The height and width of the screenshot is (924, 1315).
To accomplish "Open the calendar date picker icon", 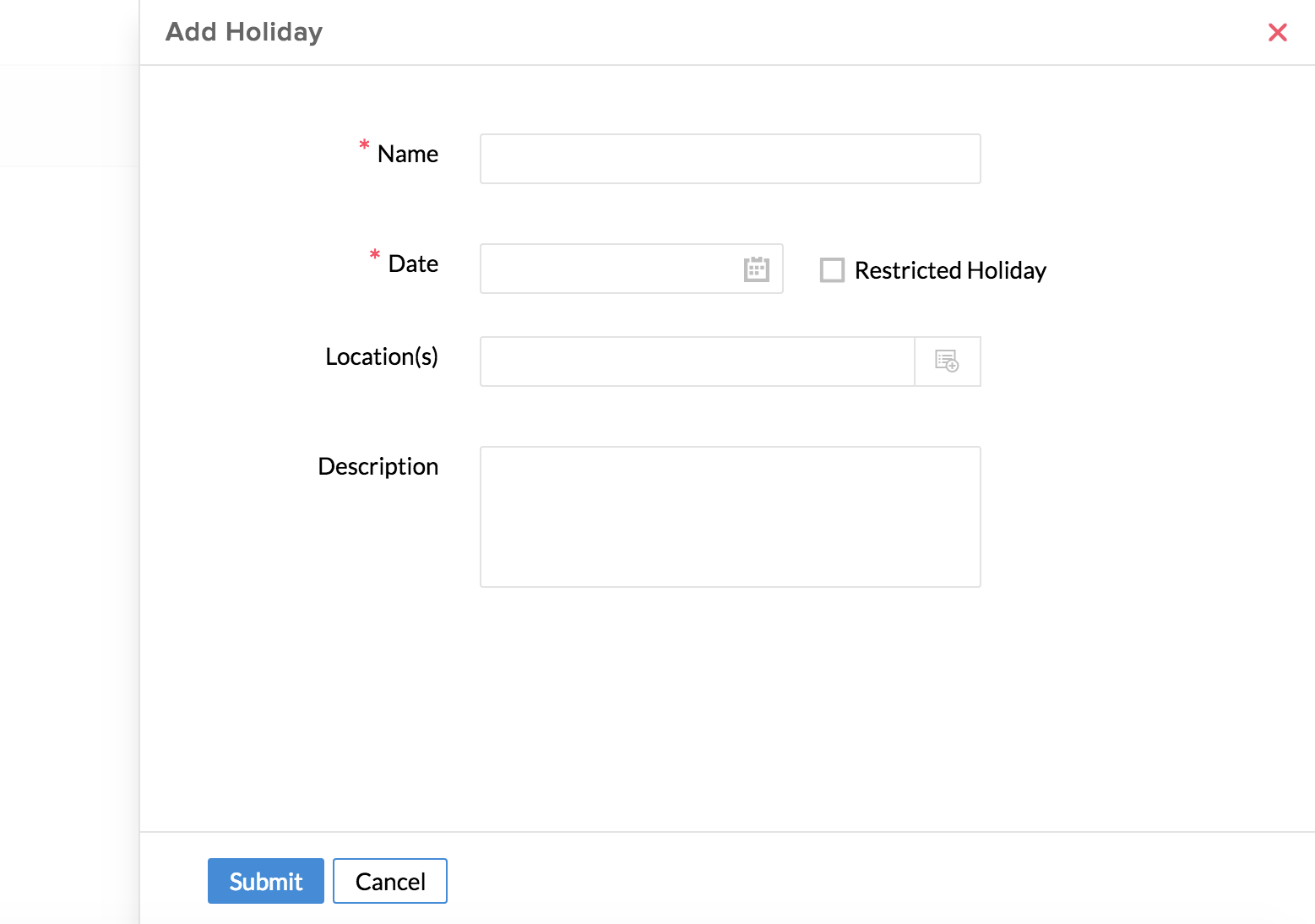I will [756, 269].
